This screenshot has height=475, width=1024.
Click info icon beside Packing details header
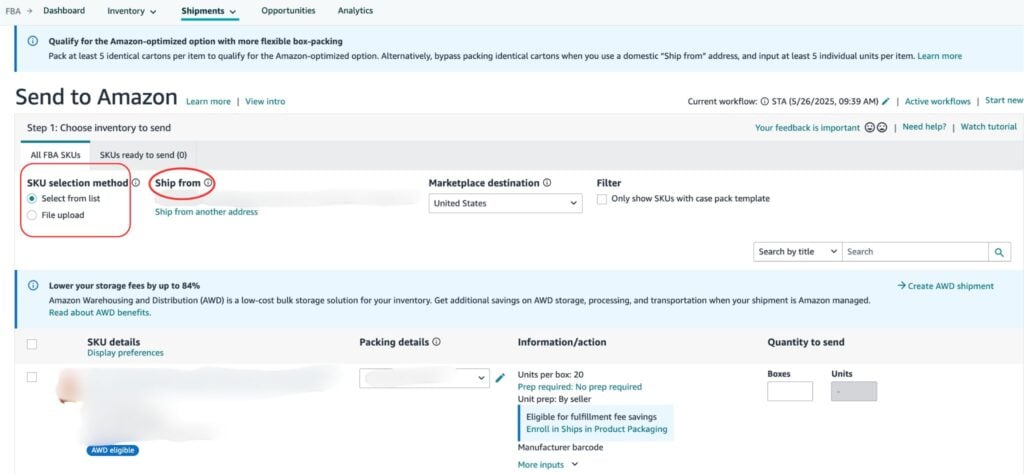pyautogui.click(x=436, y=342)
